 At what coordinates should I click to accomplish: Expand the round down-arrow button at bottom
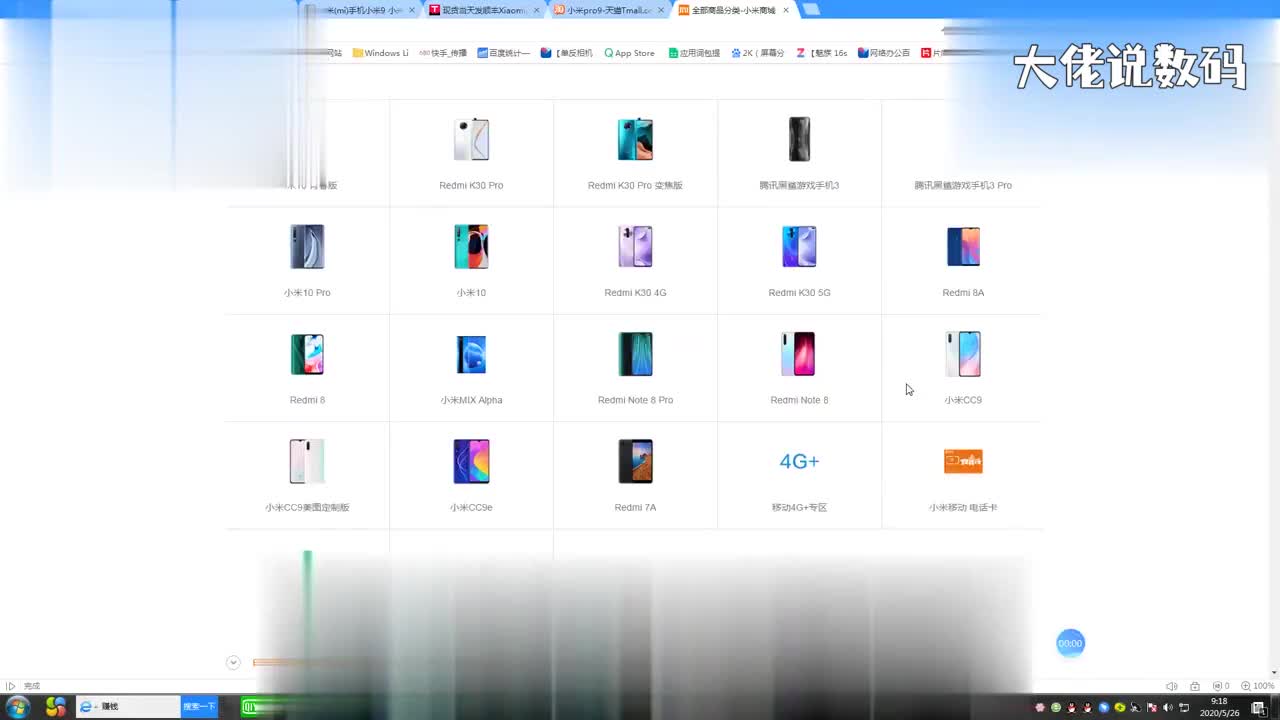(233, 662)
